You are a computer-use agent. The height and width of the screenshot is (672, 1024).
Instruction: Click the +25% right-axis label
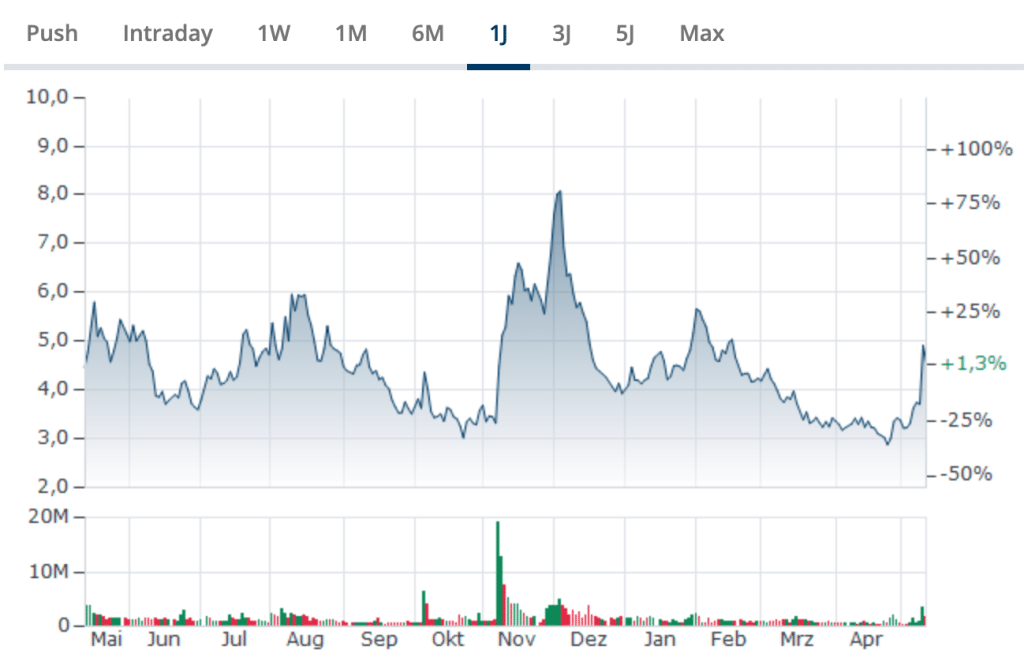(970, 311)
